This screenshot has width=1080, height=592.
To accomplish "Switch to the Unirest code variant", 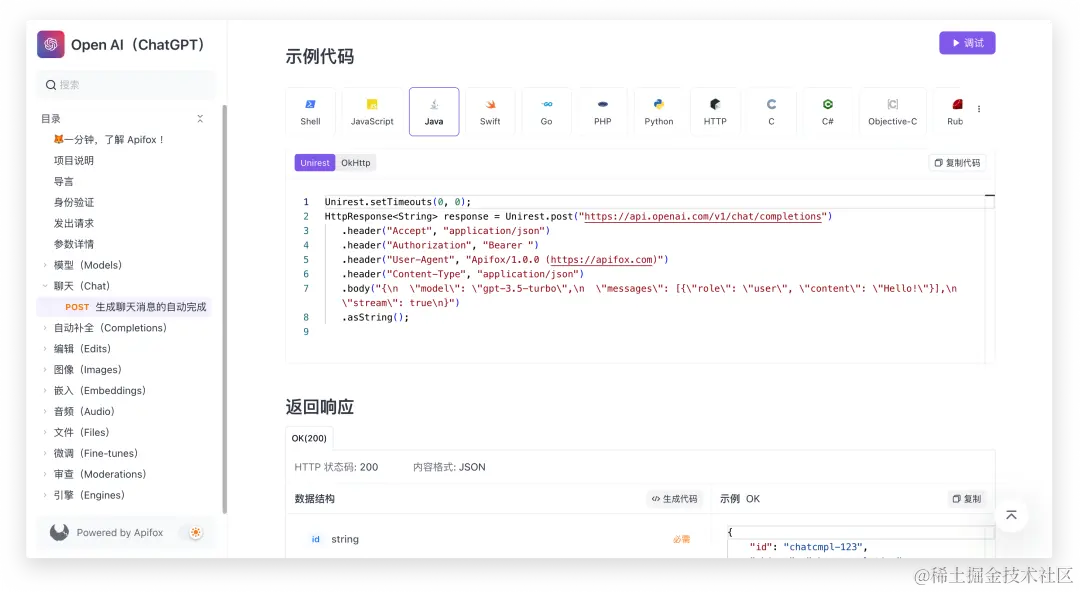I will pyautogui.click(x=315, y=163).
